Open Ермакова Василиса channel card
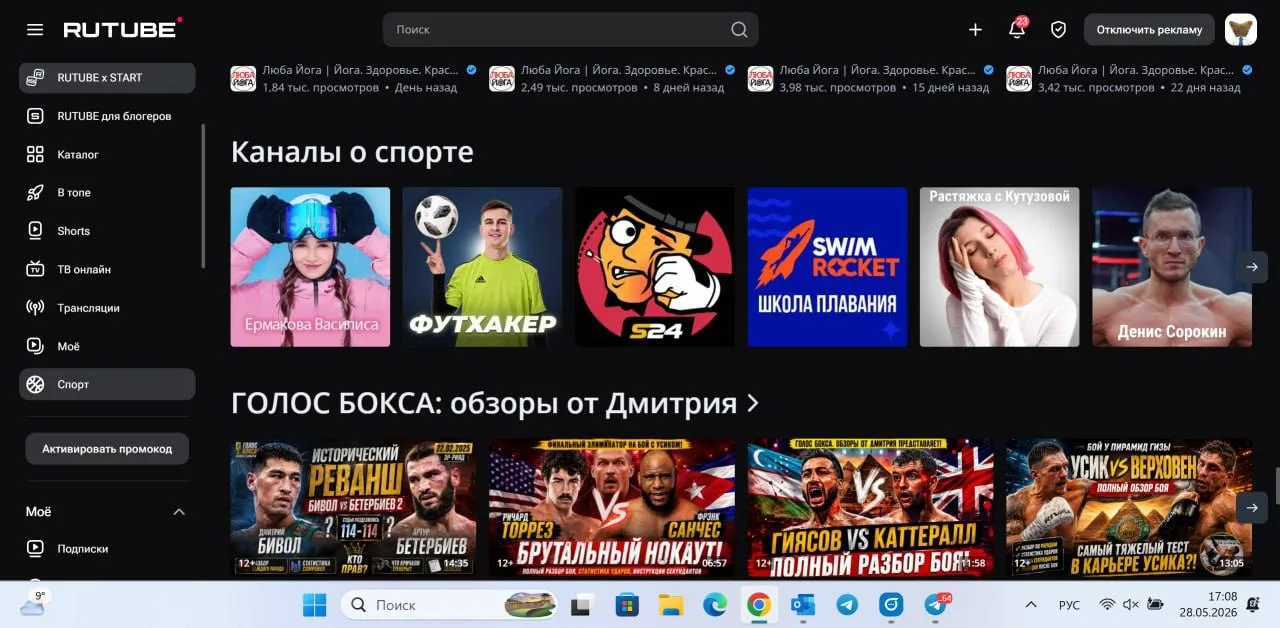Viewport: 1280px width, 628px height. pos(310,267)
